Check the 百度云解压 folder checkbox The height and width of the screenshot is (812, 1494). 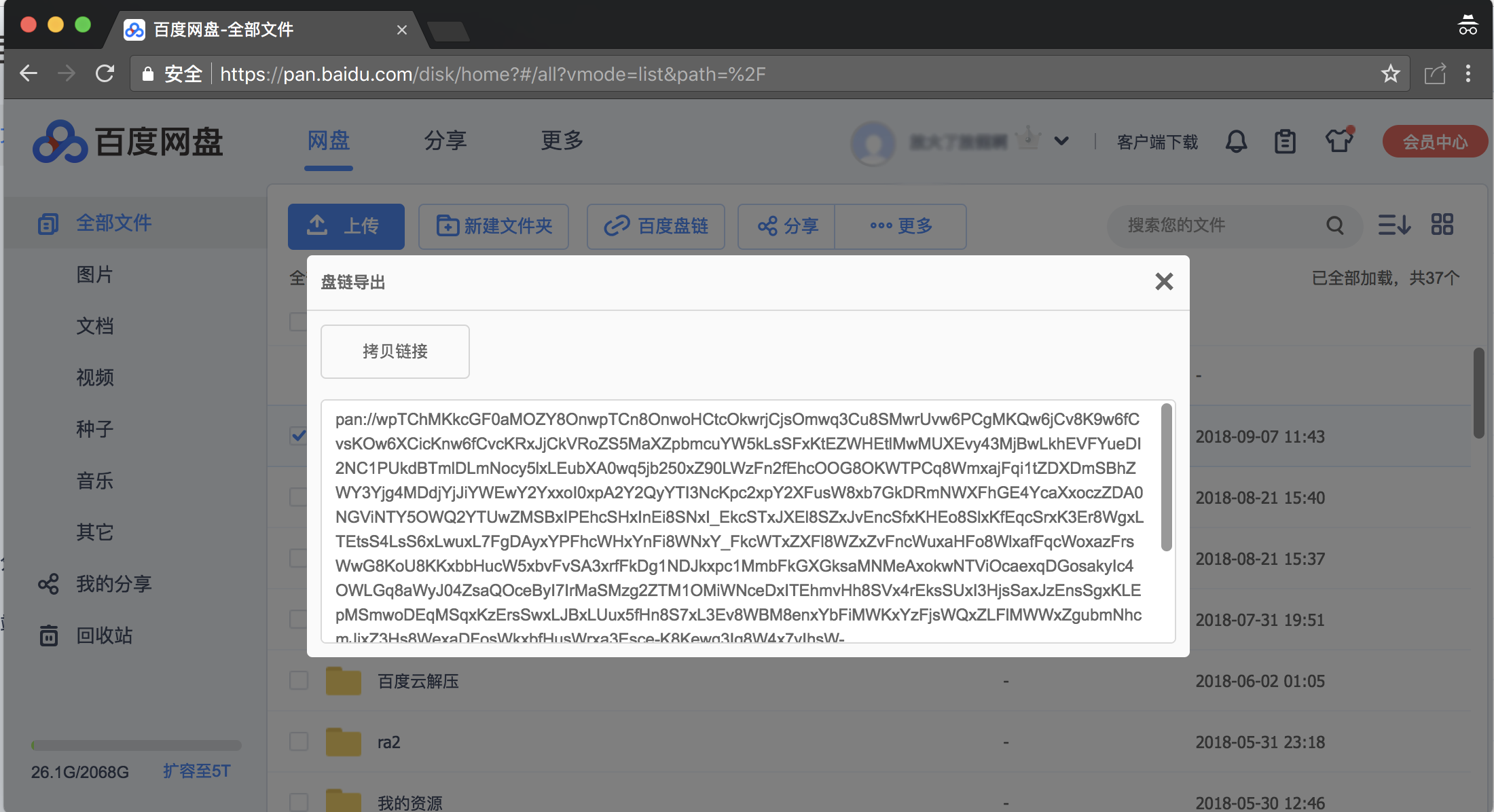299,680
